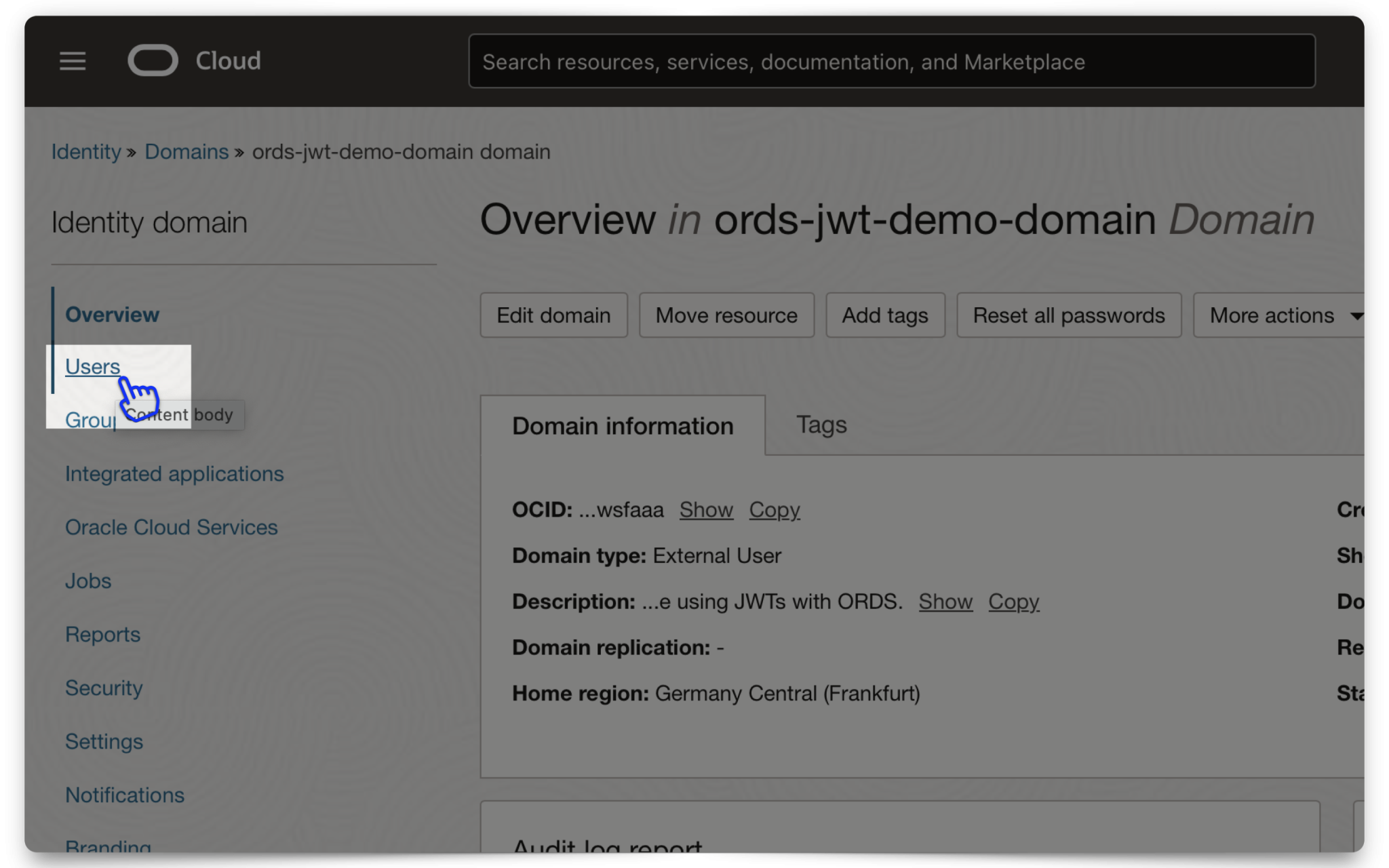Open the Jobs section
The image size is (1389, 868).
point(87,580)
